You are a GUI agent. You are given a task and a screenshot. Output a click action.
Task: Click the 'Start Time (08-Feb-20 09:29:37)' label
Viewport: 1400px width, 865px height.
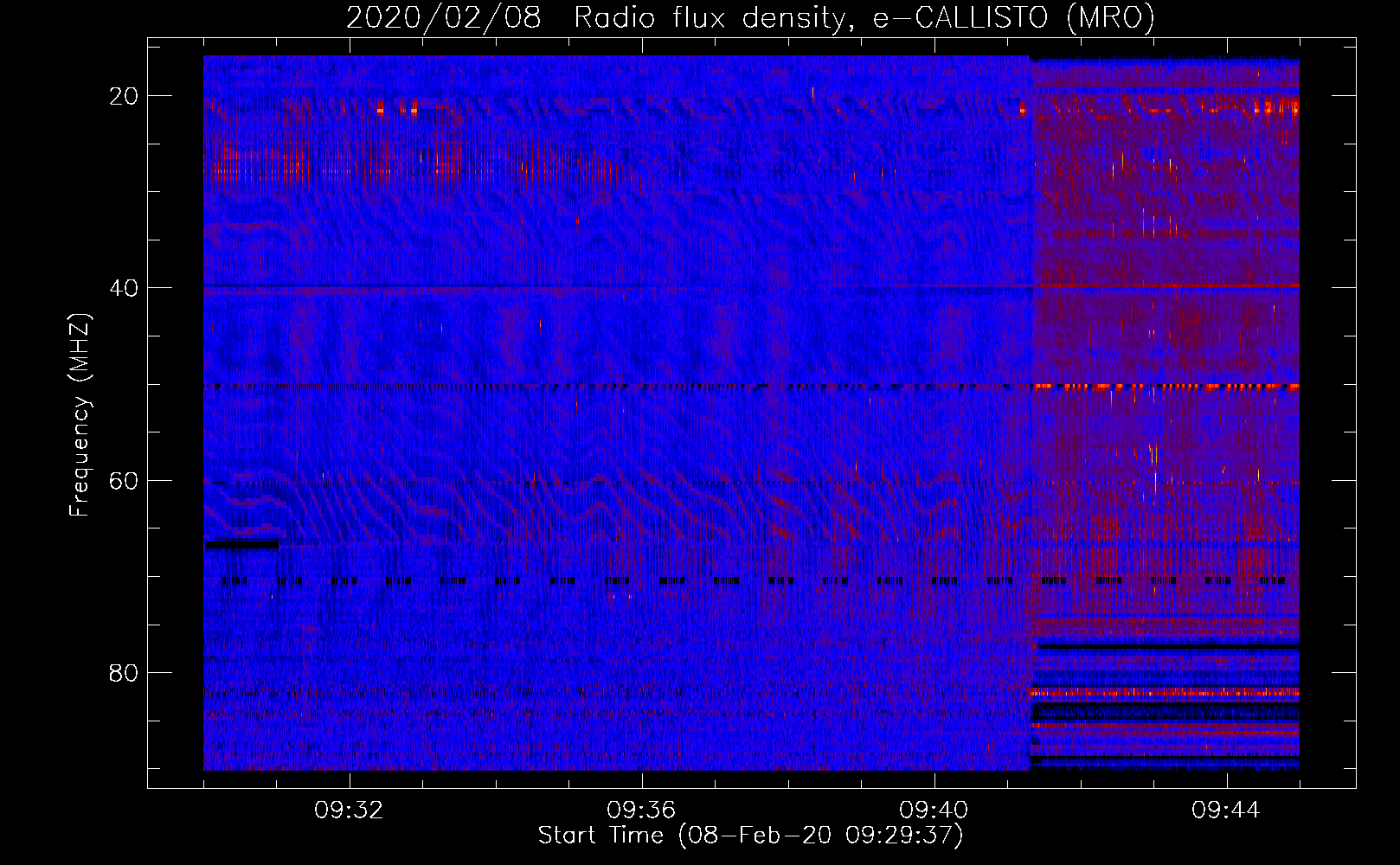[x=750, y=836]
